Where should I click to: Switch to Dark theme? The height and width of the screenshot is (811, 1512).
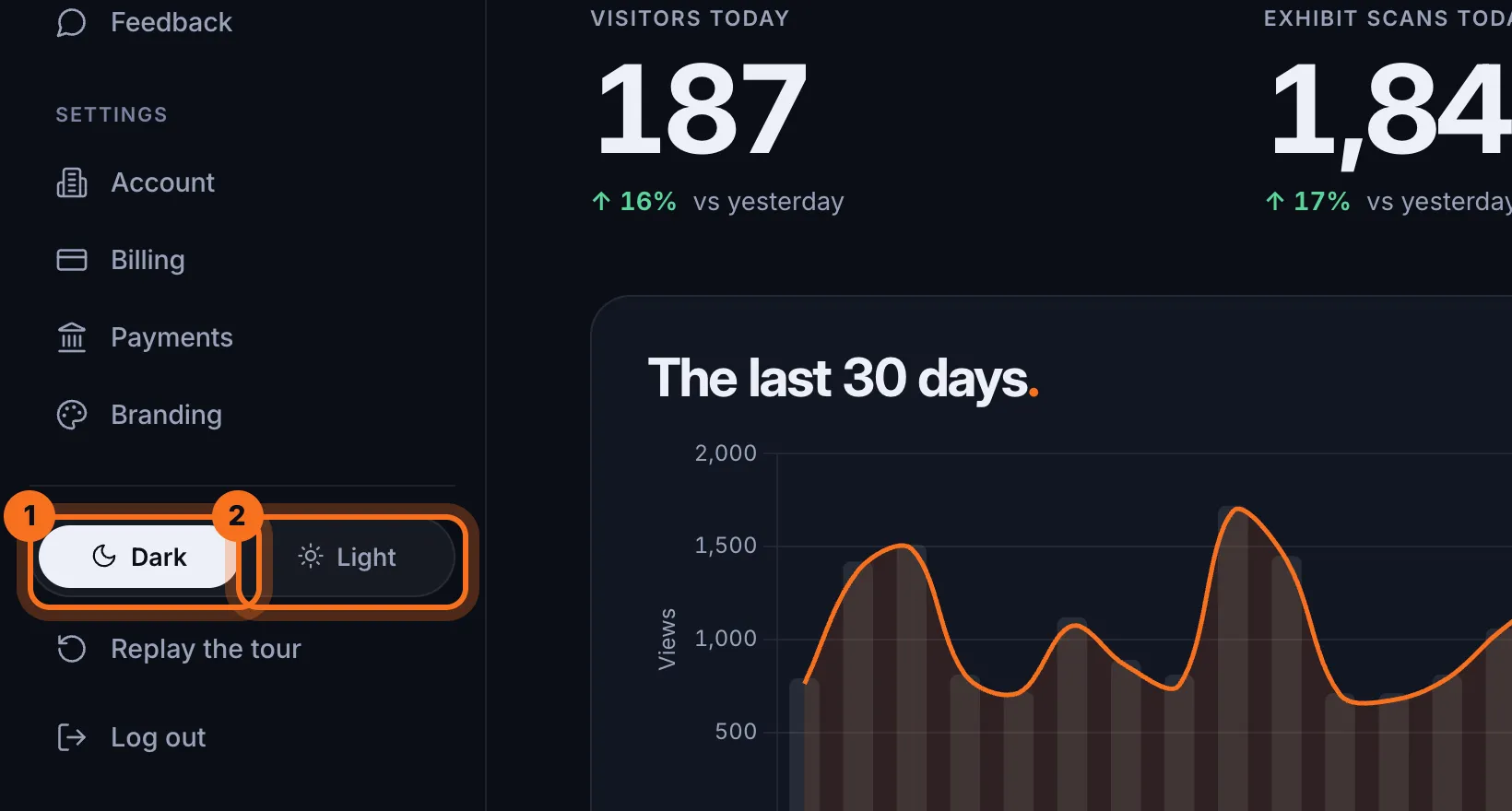pyautogui.click(x=140, y=557)
